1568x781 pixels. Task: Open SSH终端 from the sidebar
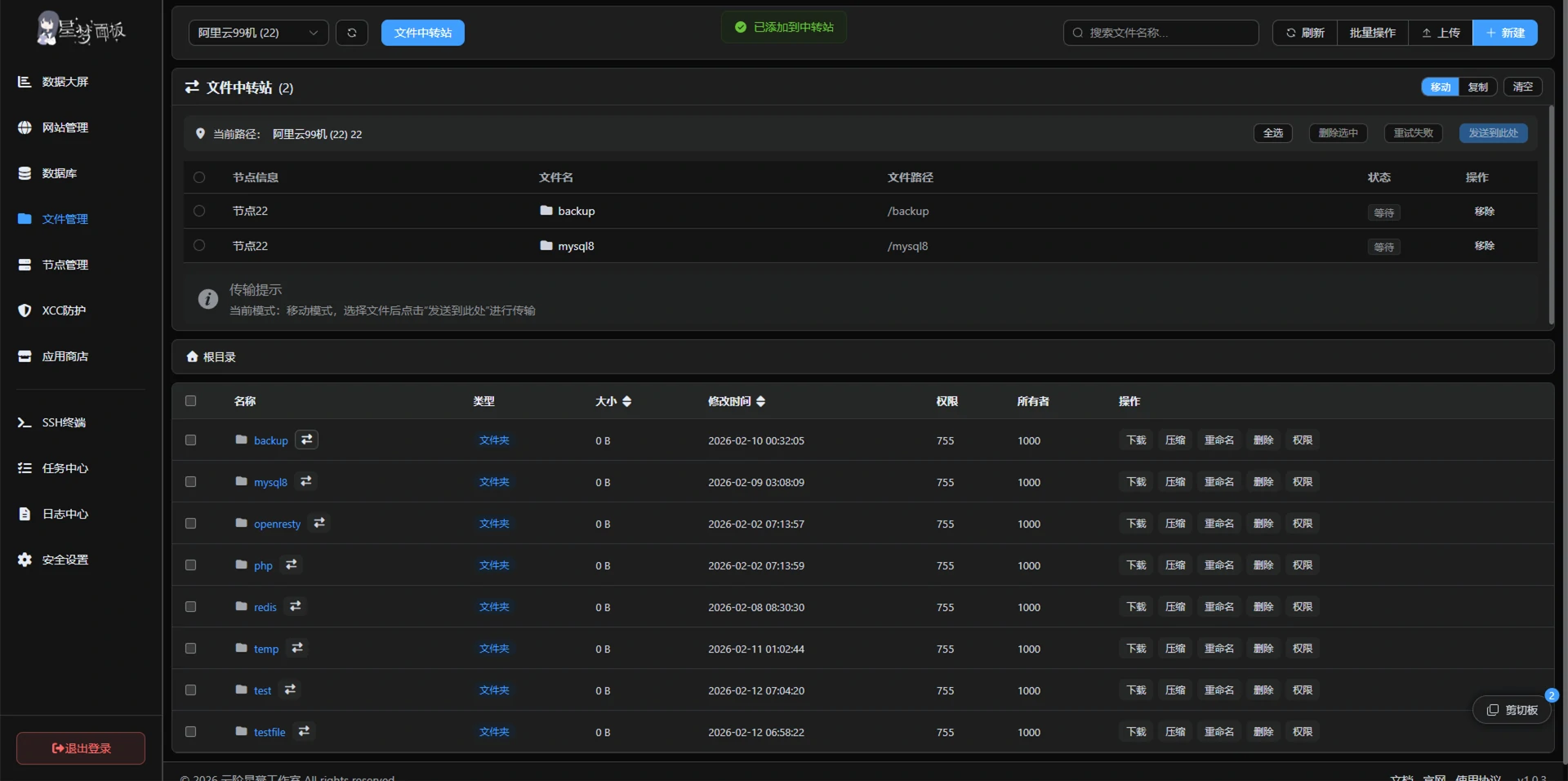click(64, 422)
